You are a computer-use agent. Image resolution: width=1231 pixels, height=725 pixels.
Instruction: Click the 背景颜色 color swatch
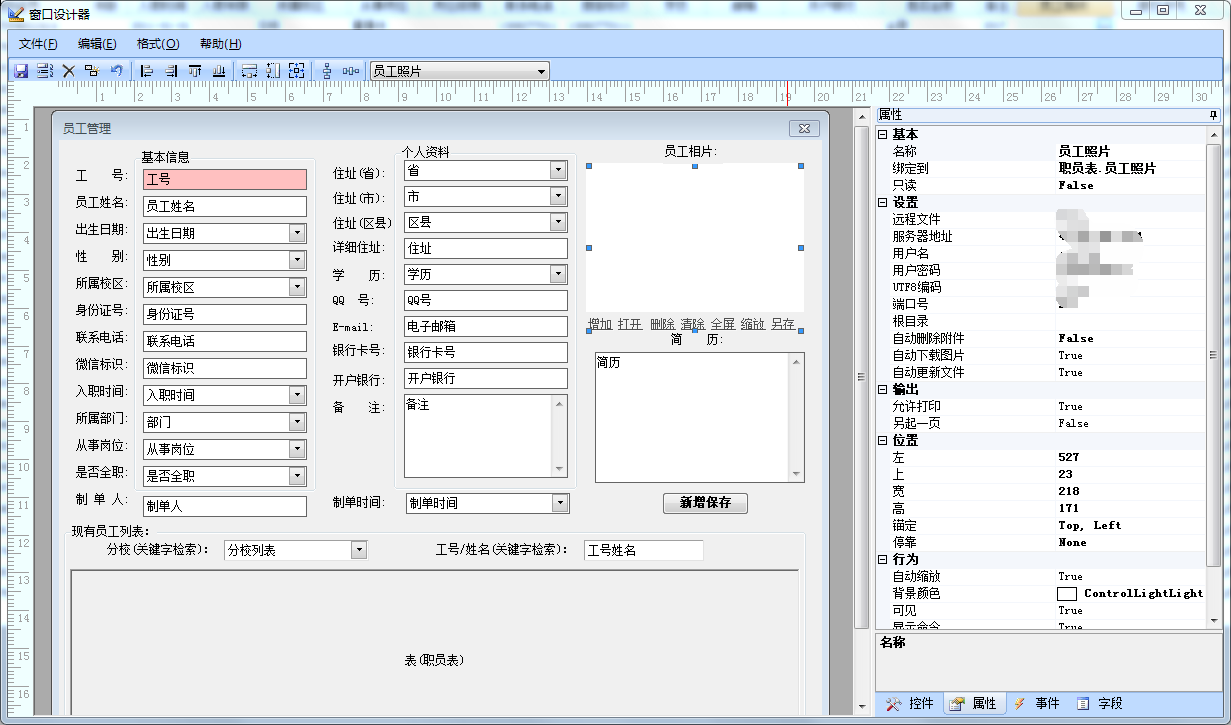pos(1067,594)
